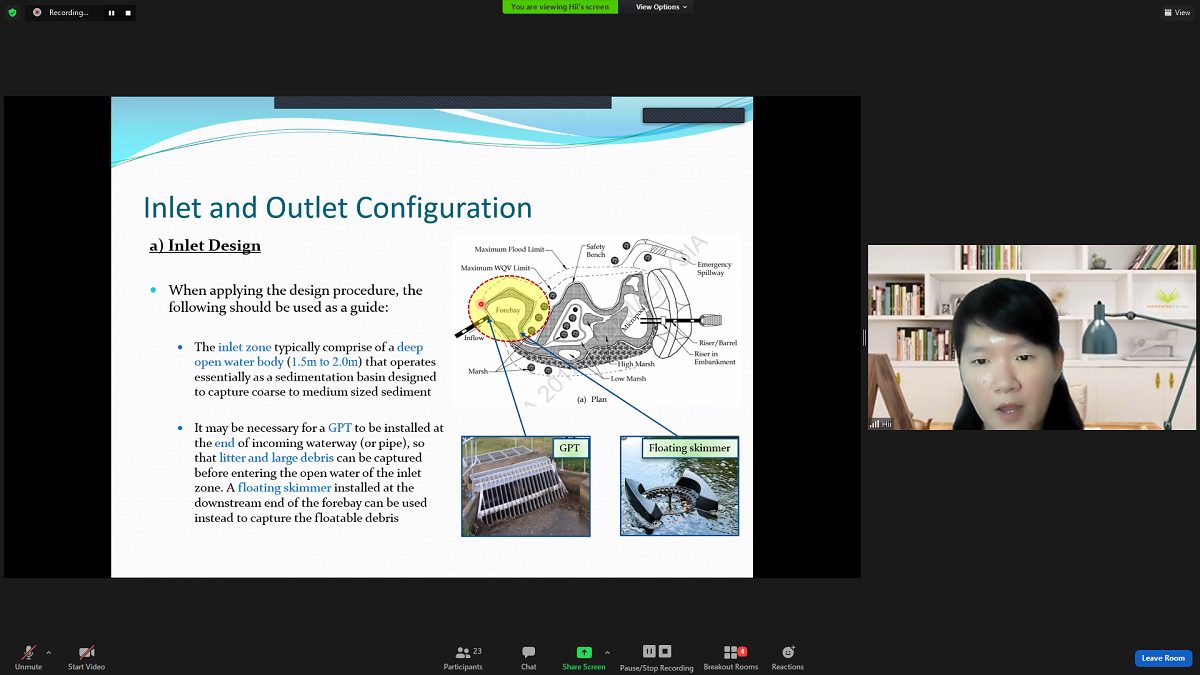Open the View layout button
The image size is (1200, 675).
[x=1177, y=12]
